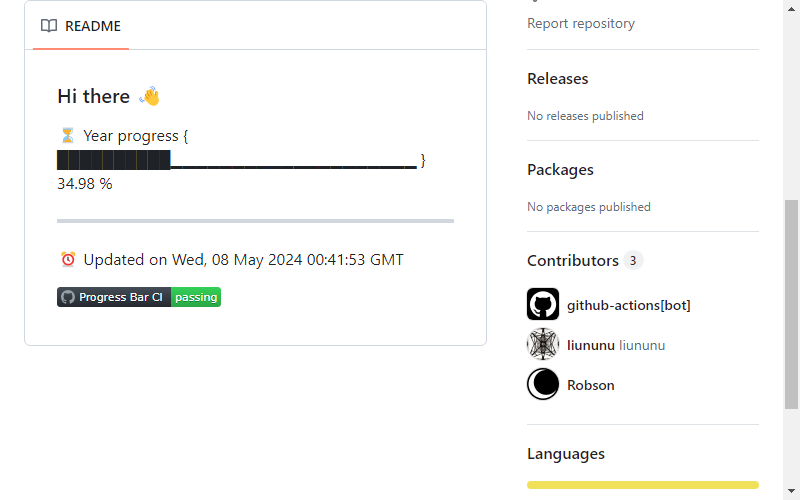Click the Robson moon avatar
The width and height of the screenshot is (800, 500).
tap(543, 384)
